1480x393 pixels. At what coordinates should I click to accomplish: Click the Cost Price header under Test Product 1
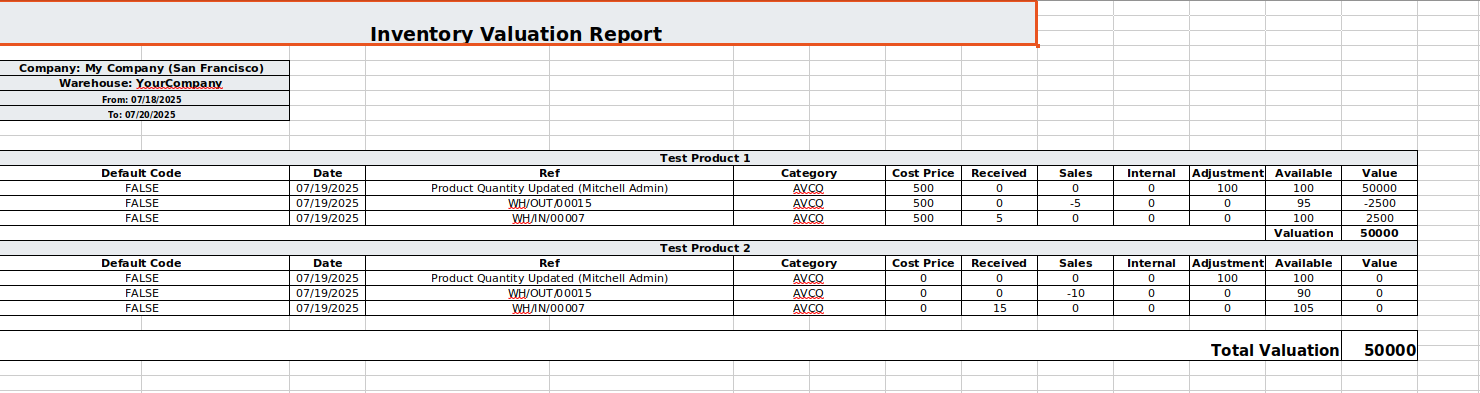923,173
